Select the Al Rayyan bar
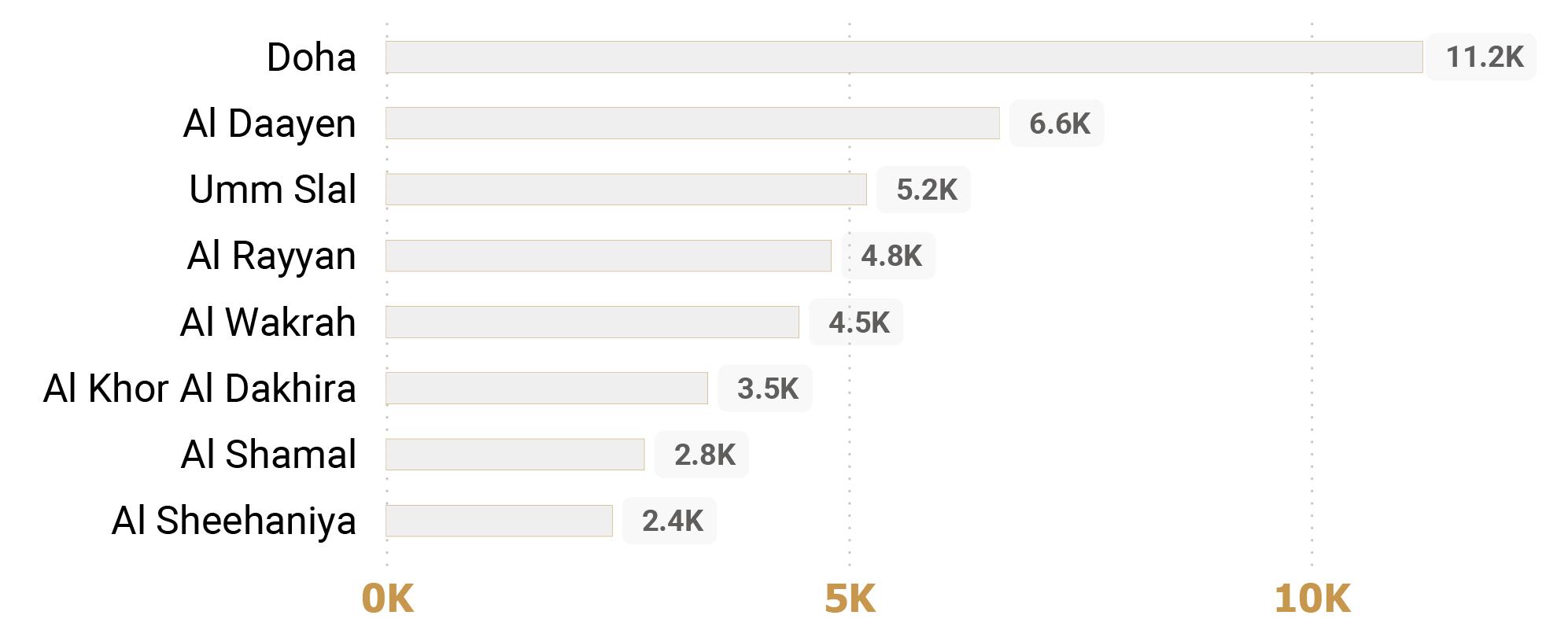The height and width of the screenshot is (630, 1568). tap(608, 256)
